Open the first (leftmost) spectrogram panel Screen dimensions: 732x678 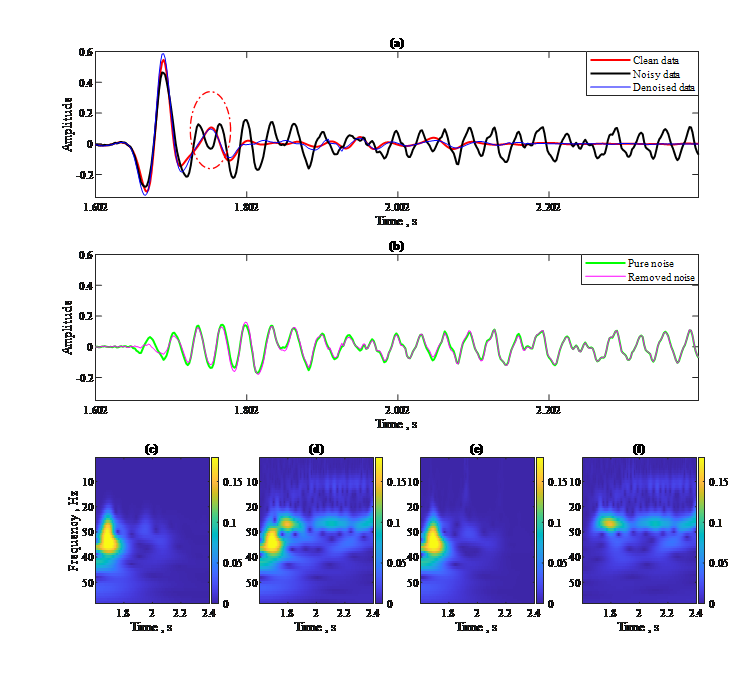pyautogui.click(x=151, y=530)
